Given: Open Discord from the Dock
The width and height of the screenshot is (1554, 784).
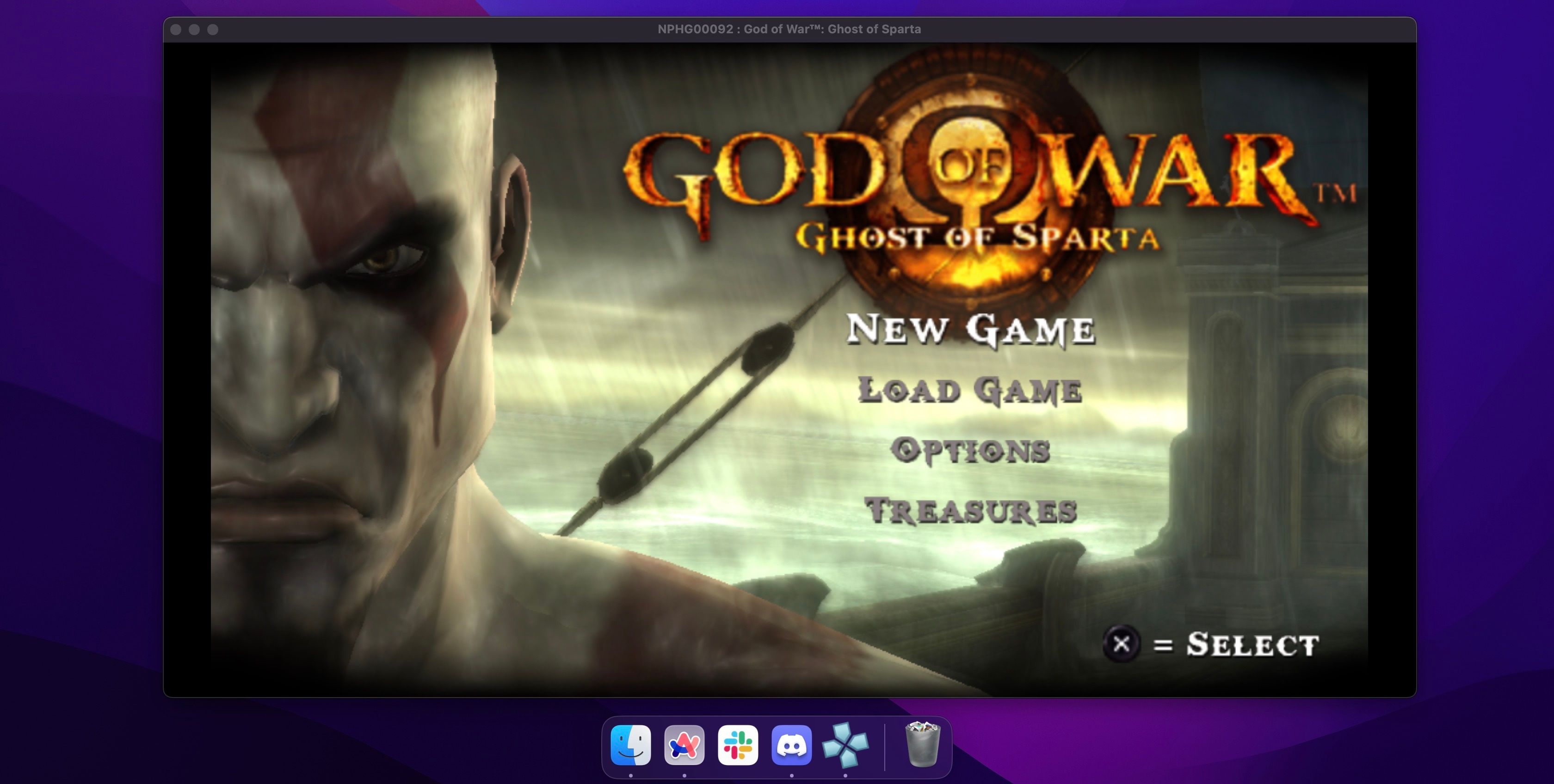Looking at the screenshot, I should pos(793,746).
